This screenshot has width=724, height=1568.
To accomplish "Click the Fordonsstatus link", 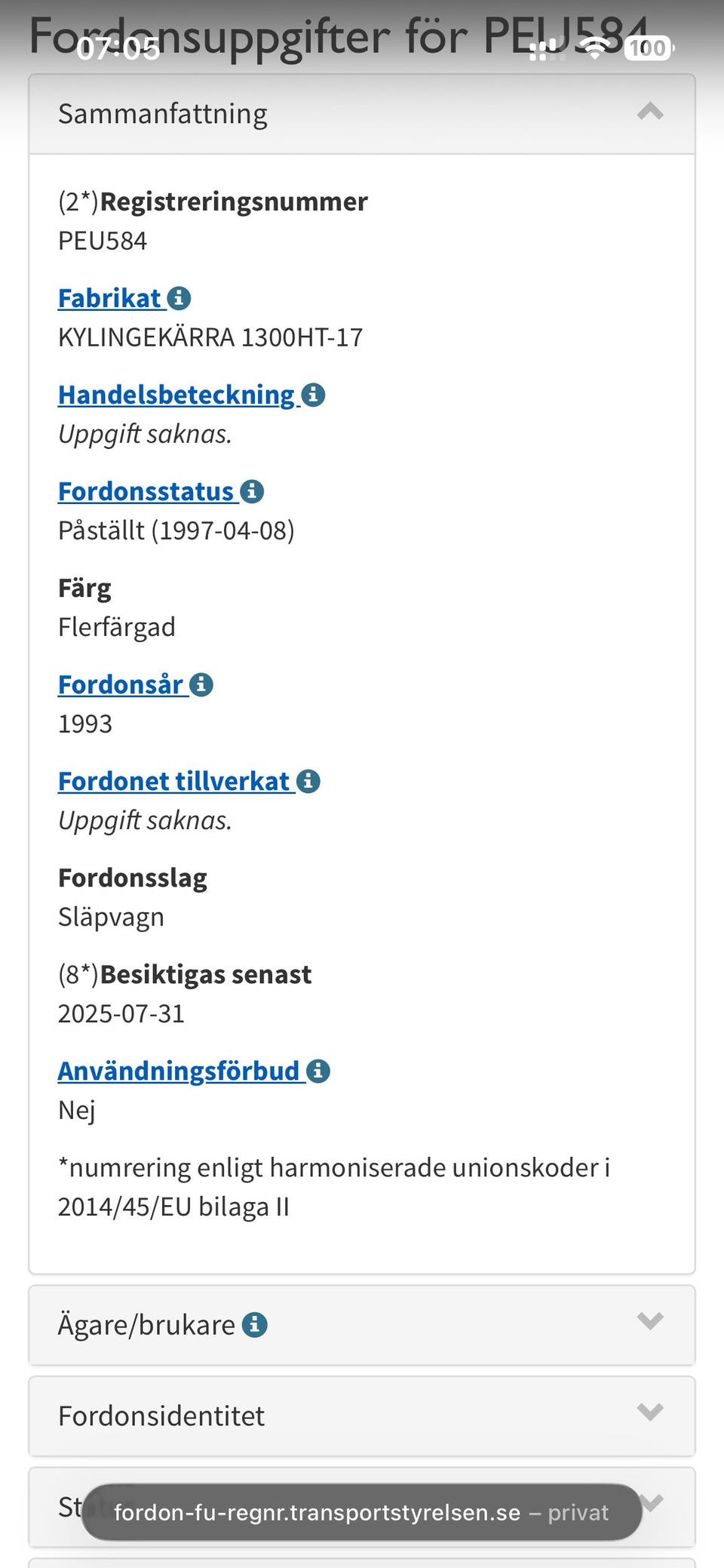I will 146,491.
